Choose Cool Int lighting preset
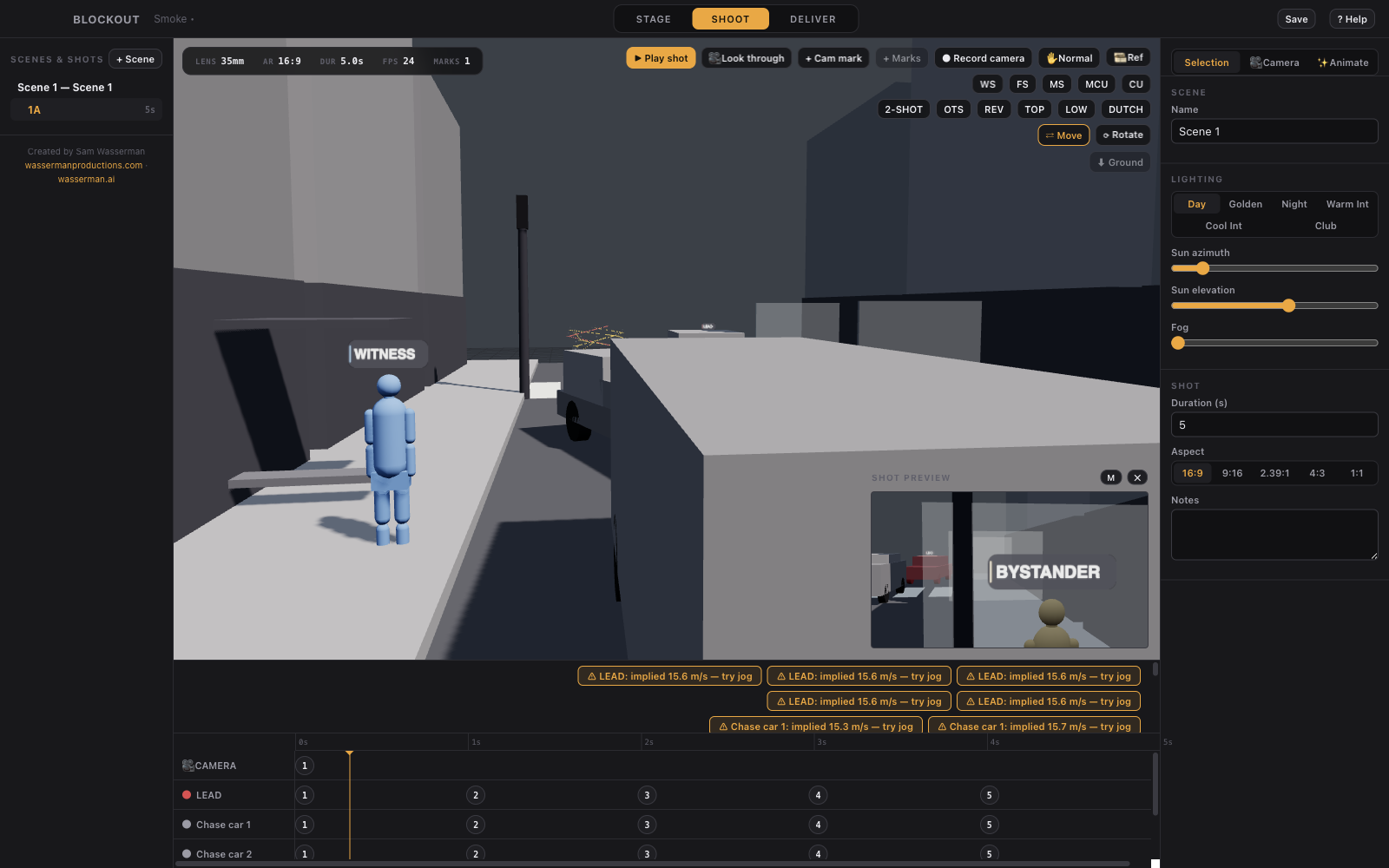This screenshot has width=1389, height=868. (x=1223, y=226)
